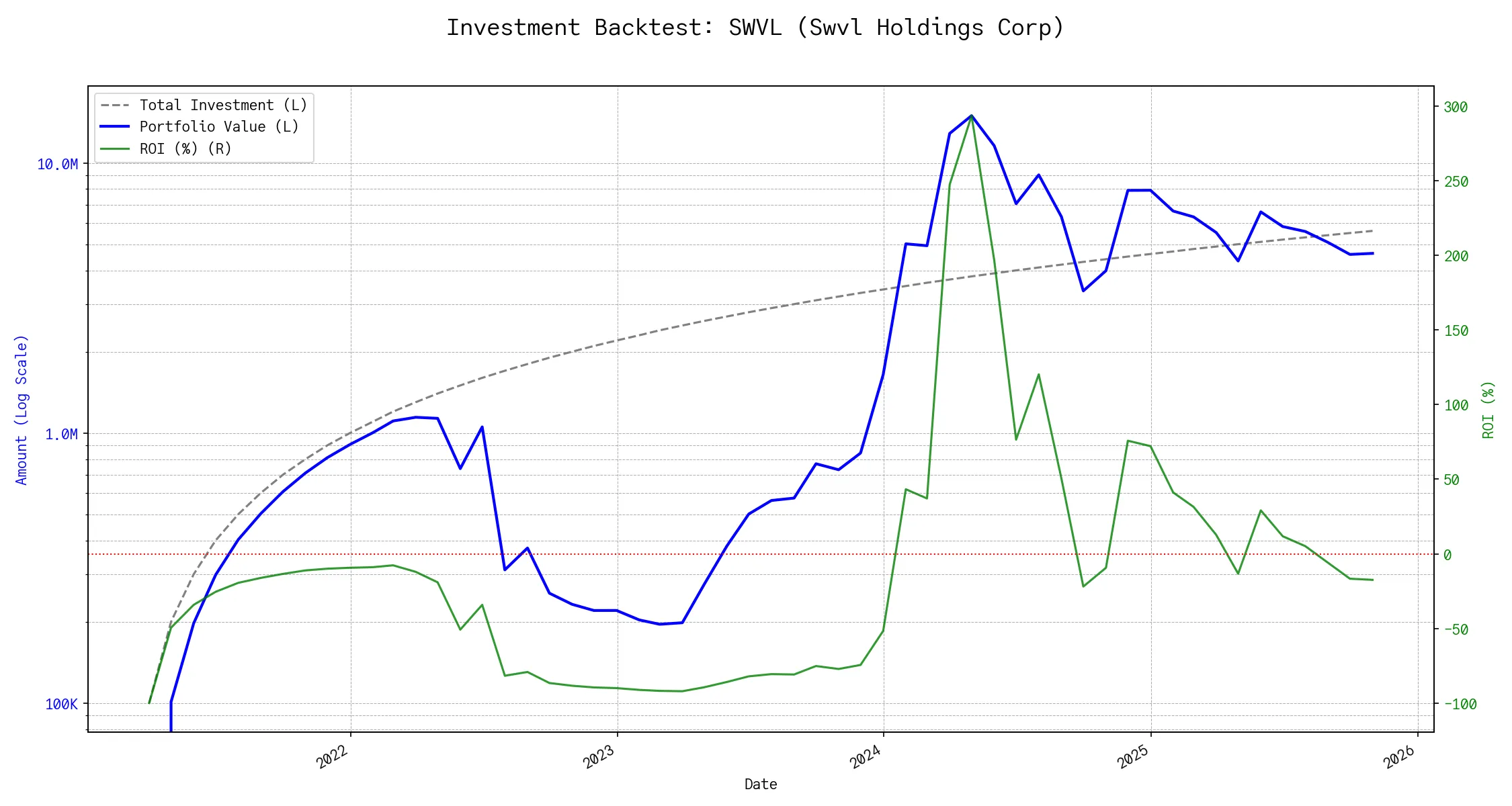Click the 2023 date axis label
The width and height of the screenshot is (1512, 806).
pos(599,757)
